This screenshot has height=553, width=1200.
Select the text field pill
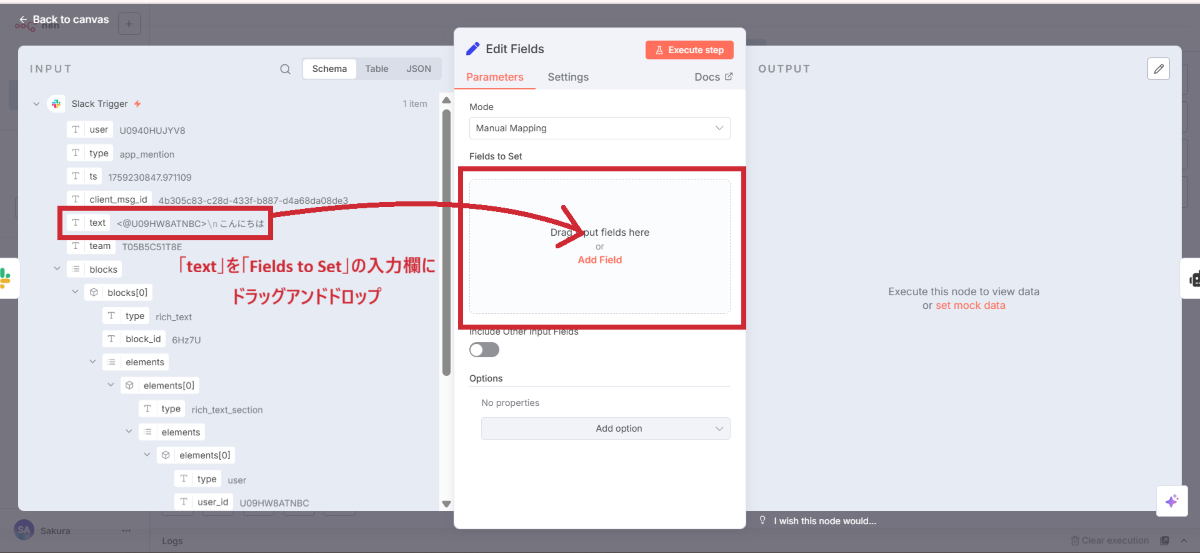pyautogui.click(x=88, y=223)
